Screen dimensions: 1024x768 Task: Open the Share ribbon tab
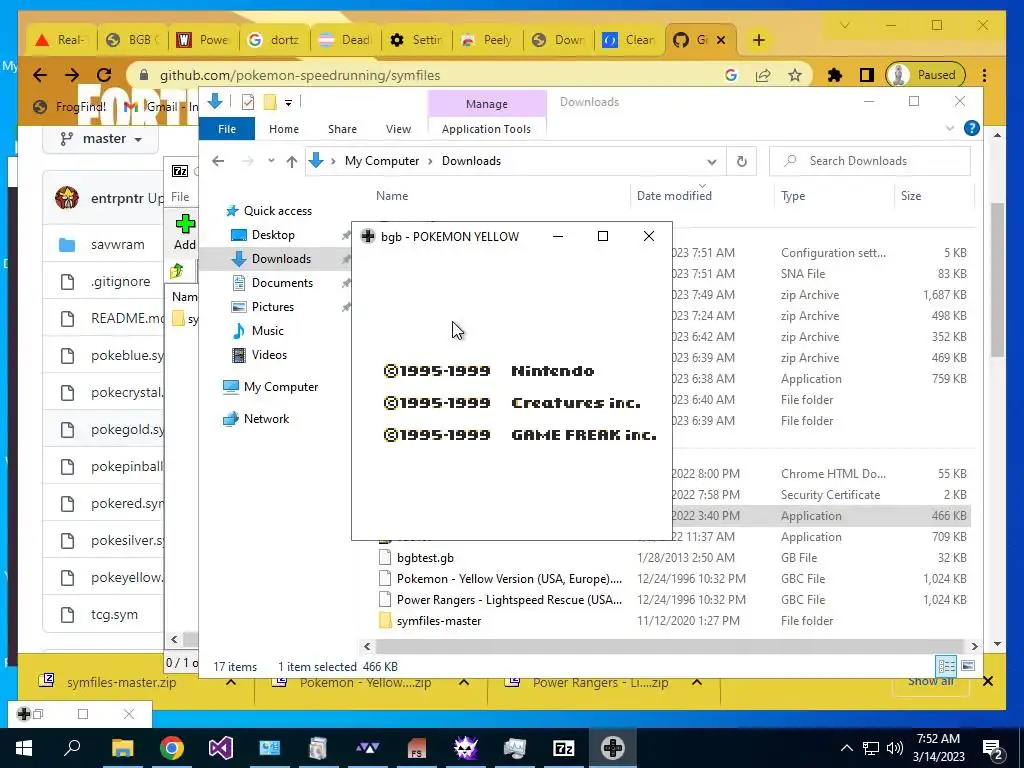[342, 129]
